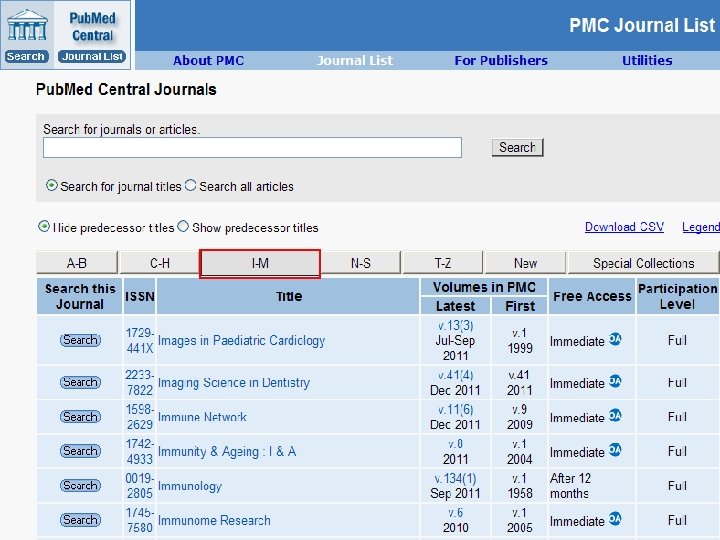
Task: Click ISSN 1598-2629 cell
Action: click(140, 417)
